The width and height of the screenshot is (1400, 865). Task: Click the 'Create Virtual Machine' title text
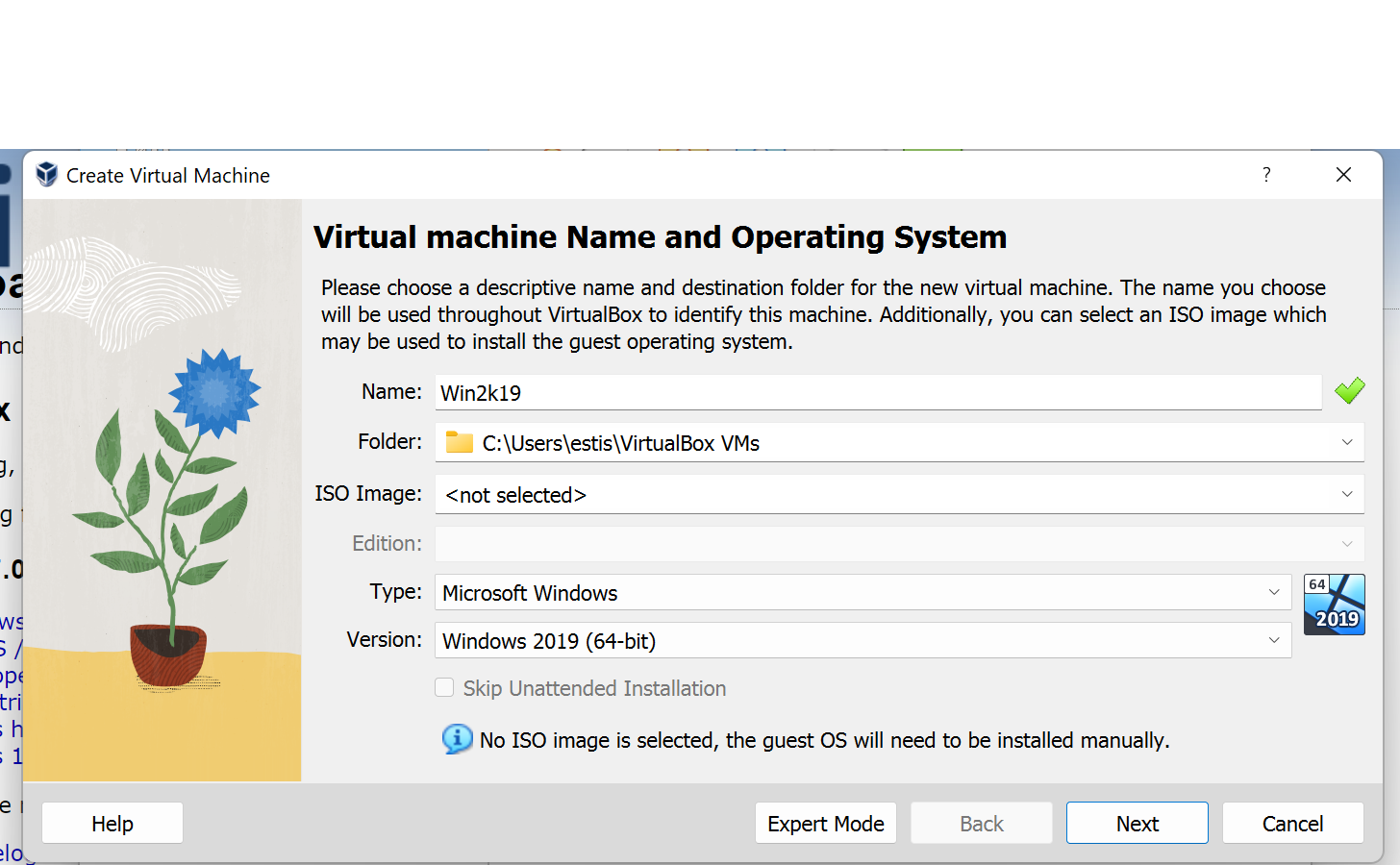coord(168,175)
